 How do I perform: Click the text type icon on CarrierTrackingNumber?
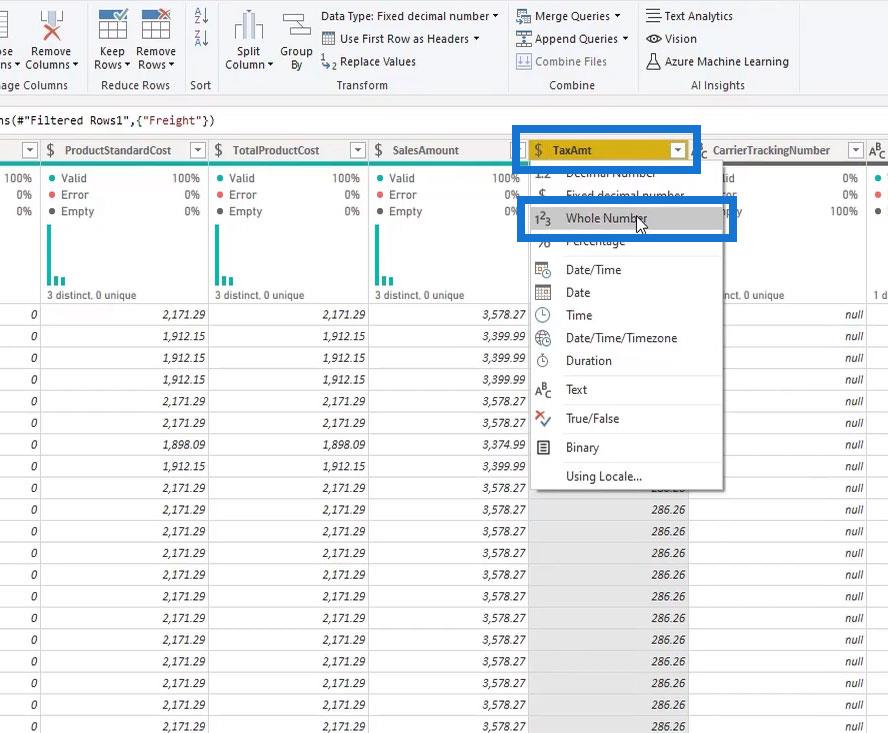pyautogui.click(x=701, y=150)
